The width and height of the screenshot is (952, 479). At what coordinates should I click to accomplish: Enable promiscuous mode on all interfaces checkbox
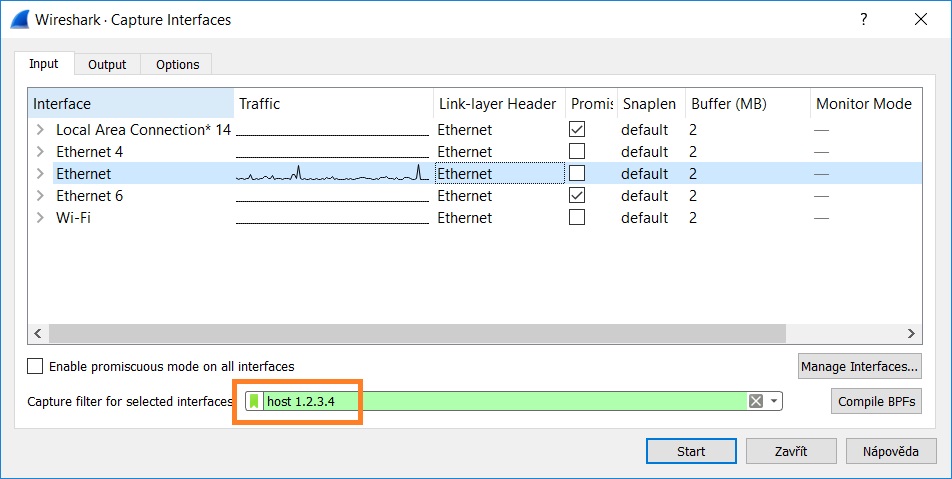36,366
